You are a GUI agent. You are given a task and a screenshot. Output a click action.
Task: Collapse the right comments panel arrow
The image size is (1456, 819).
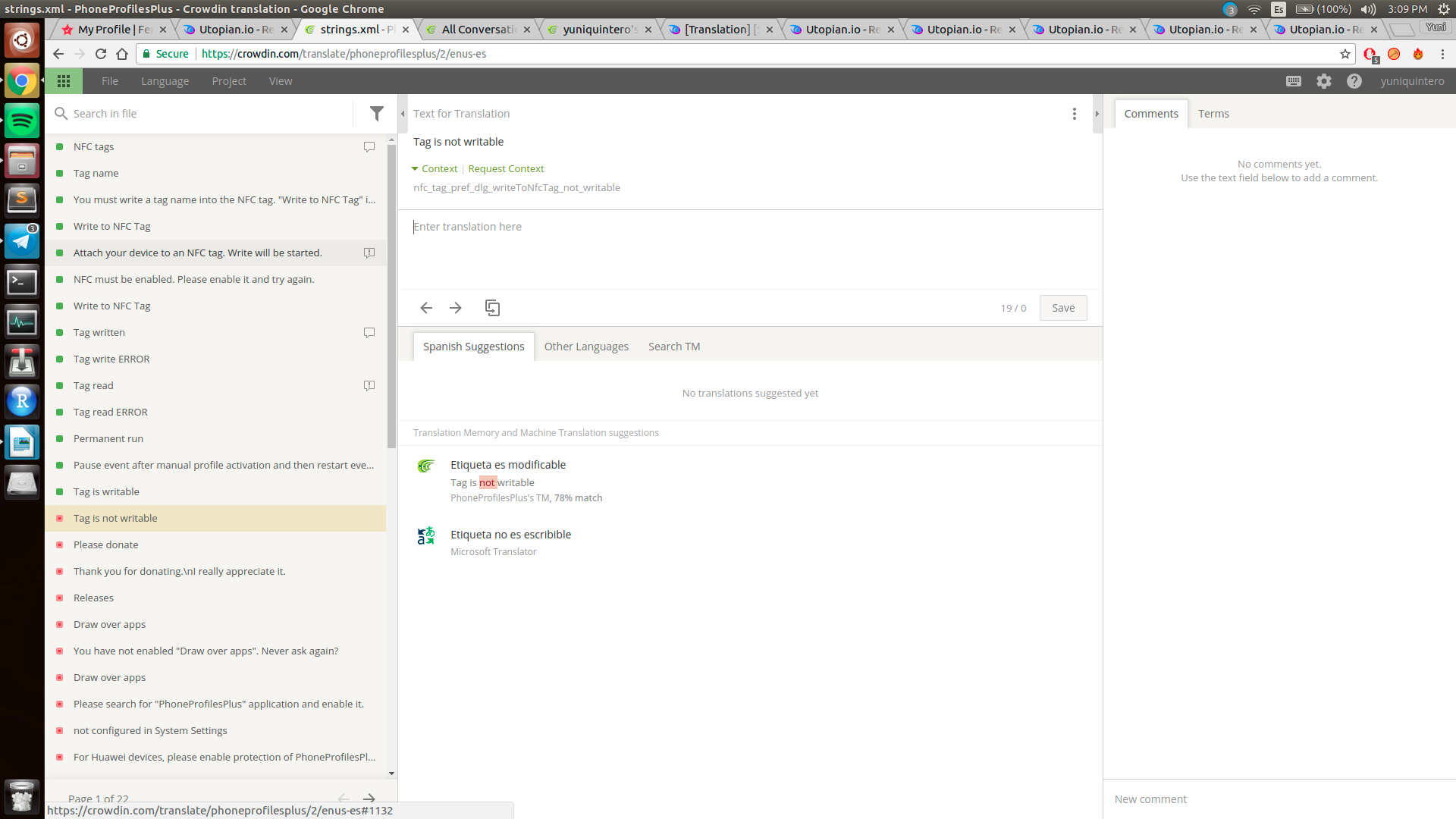coord(1097,114)
